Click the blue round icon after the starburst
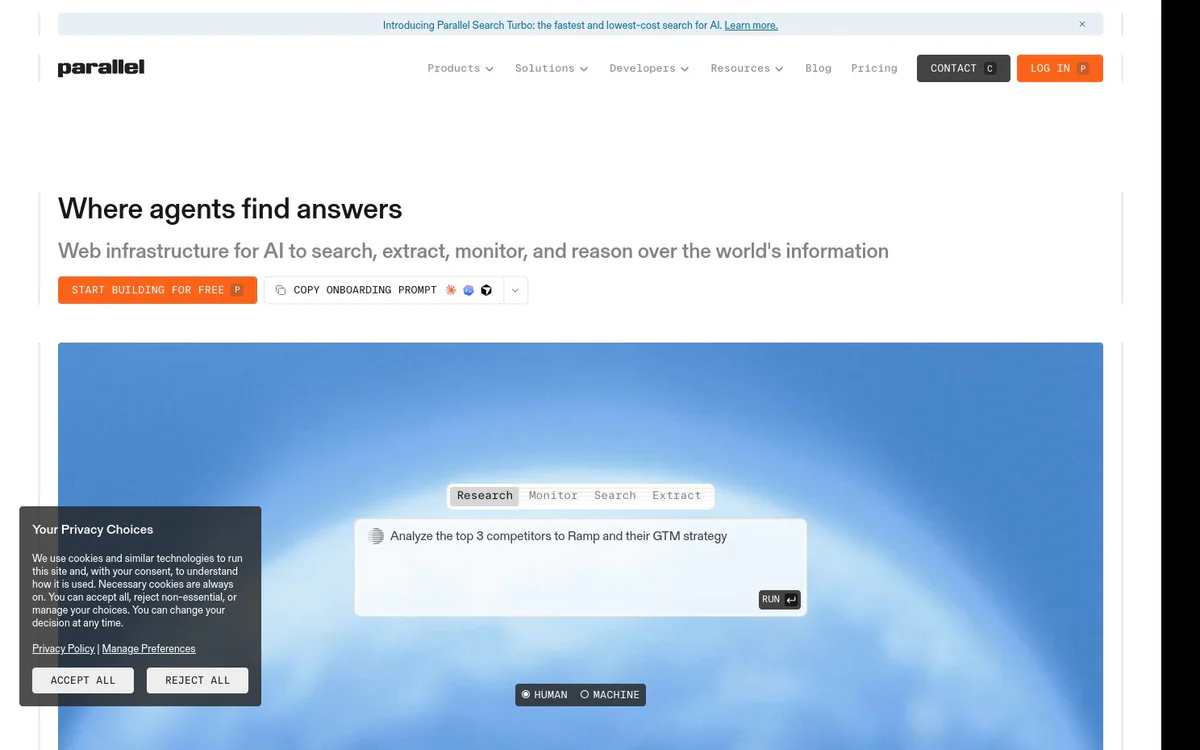 tap(468, 290)
